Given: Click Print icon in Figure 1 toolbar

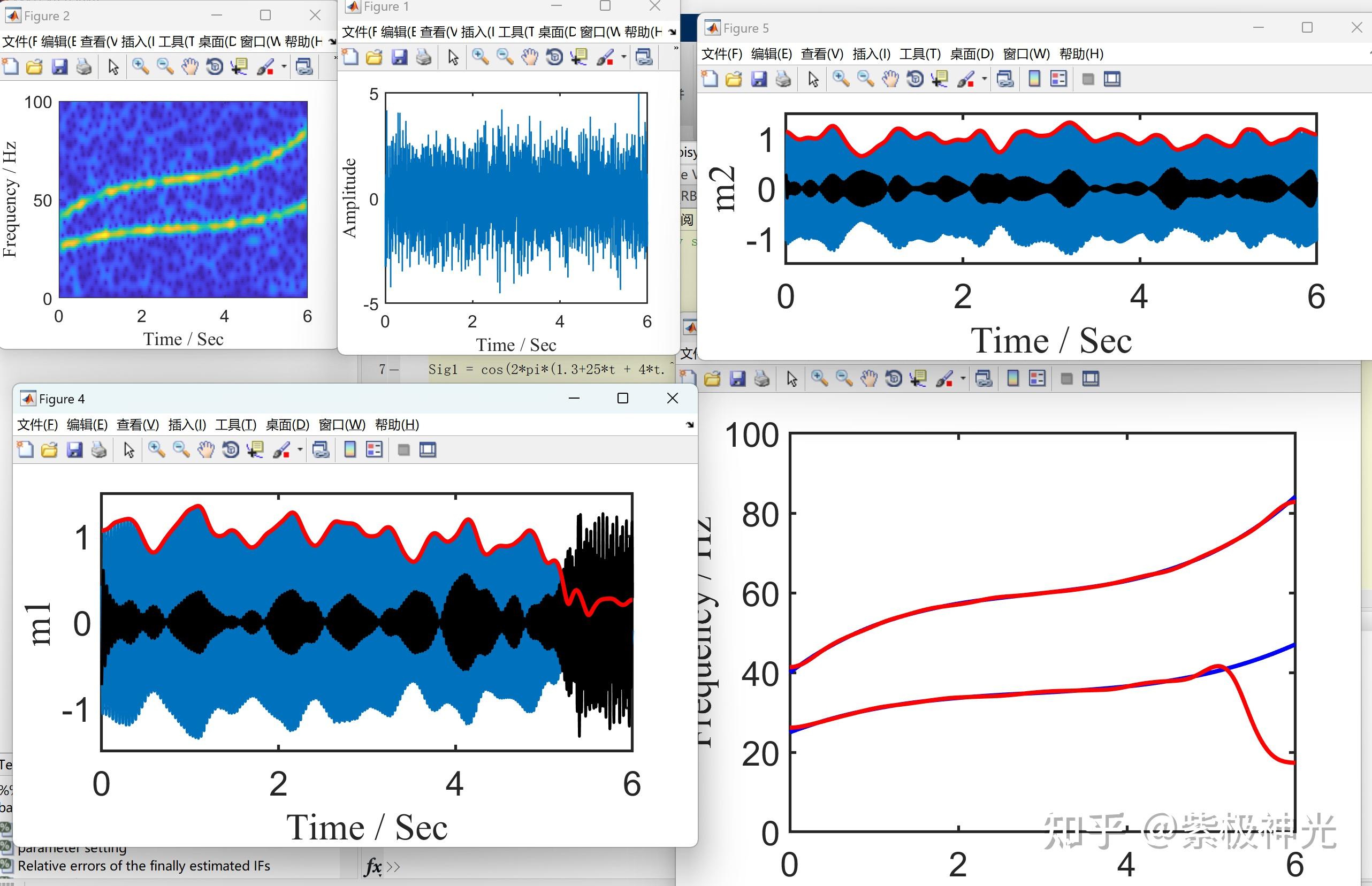Looking at the screenshot, I should click(424, 57).
